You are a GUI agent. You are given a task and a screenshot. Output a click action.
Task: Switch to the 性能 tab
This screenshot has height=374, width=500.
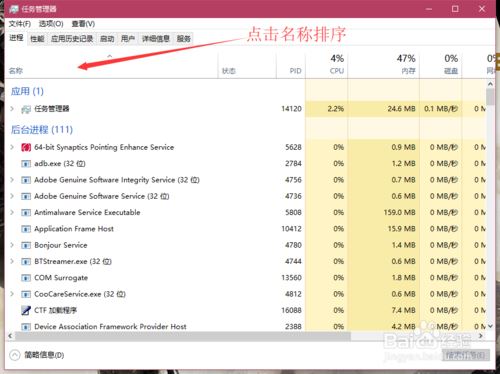[x=37, y=39]
